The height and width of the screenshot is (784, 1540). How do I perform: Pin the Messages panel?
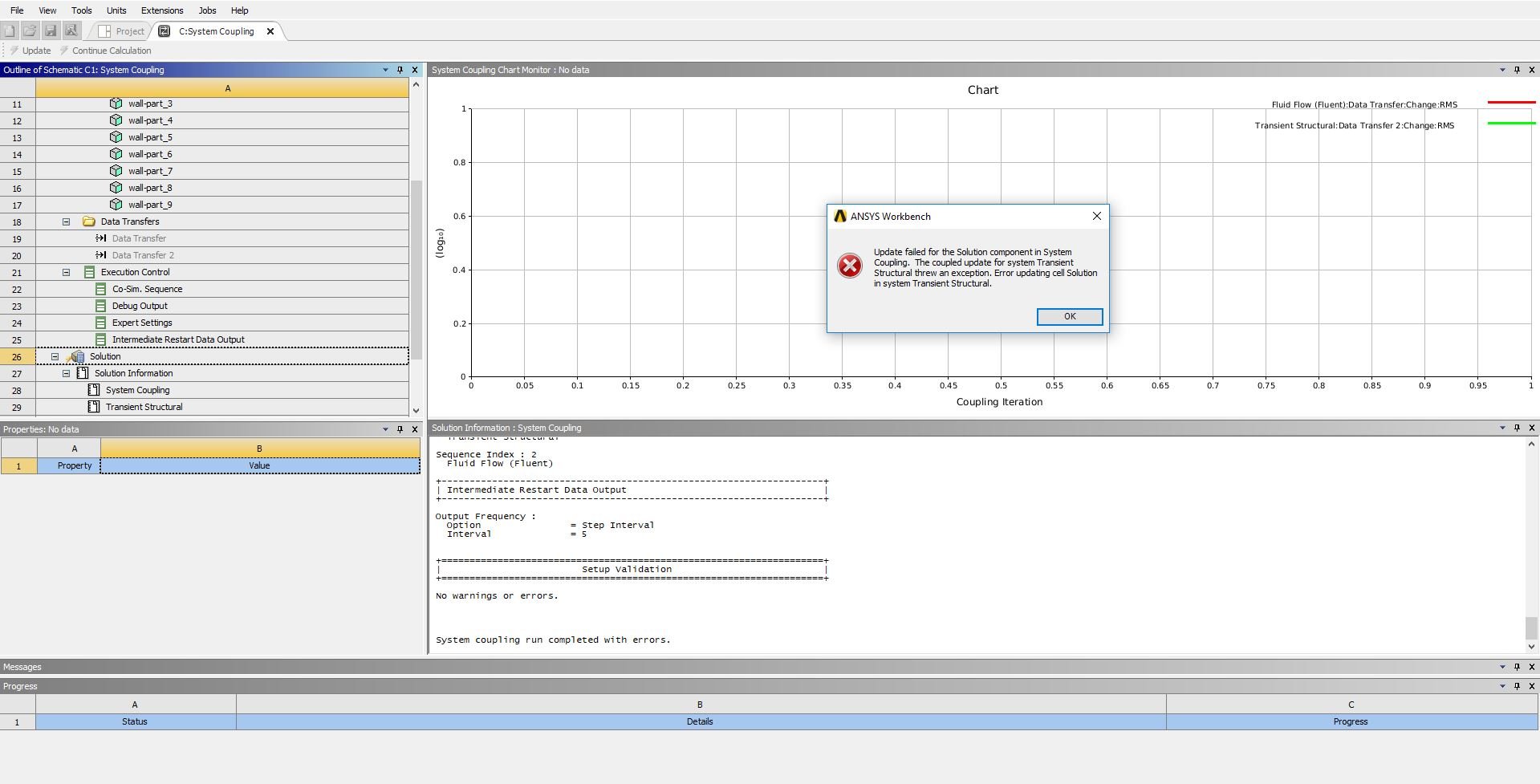(x=1517, y=667)
